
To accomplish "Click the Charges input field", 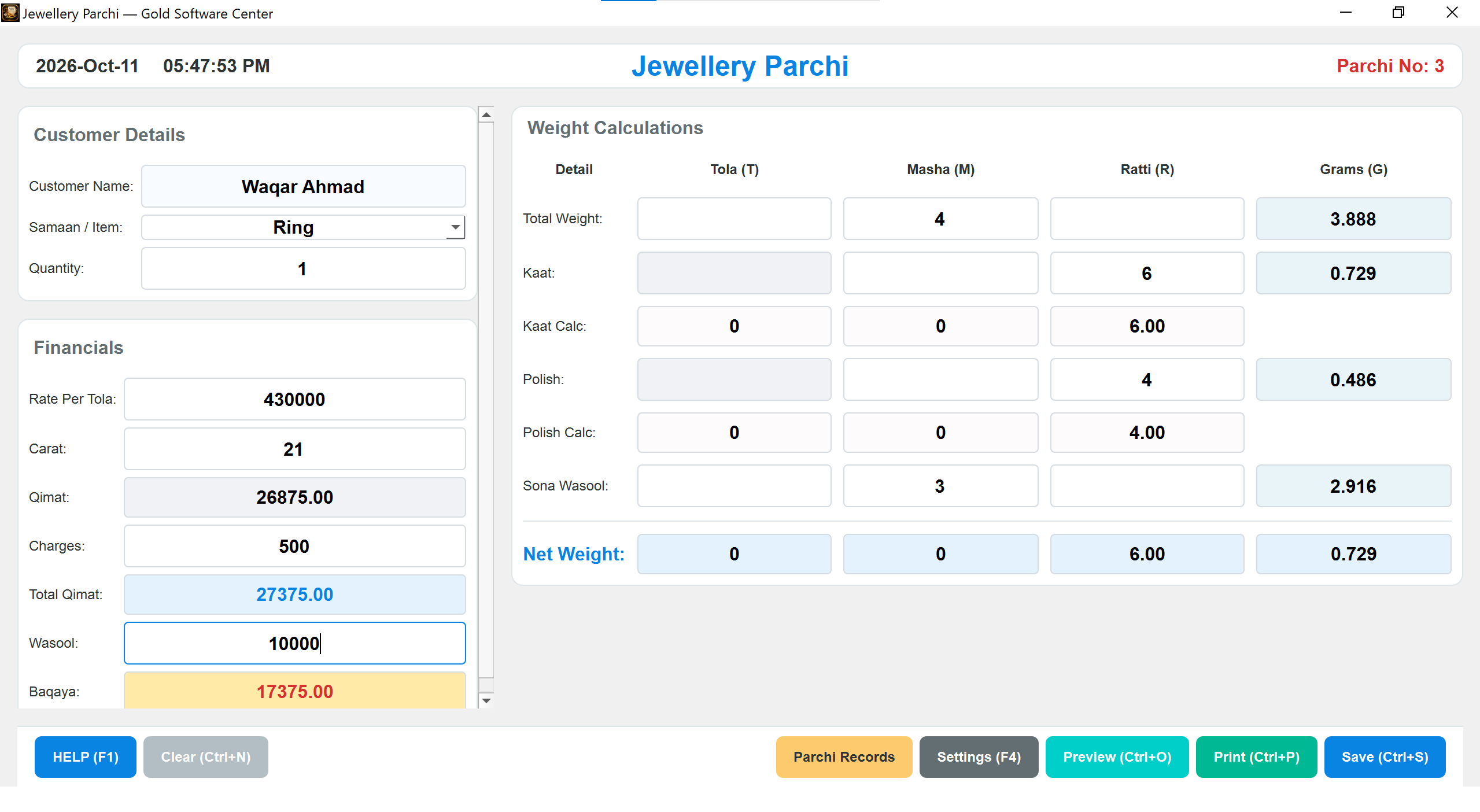I will coord(294,546).
